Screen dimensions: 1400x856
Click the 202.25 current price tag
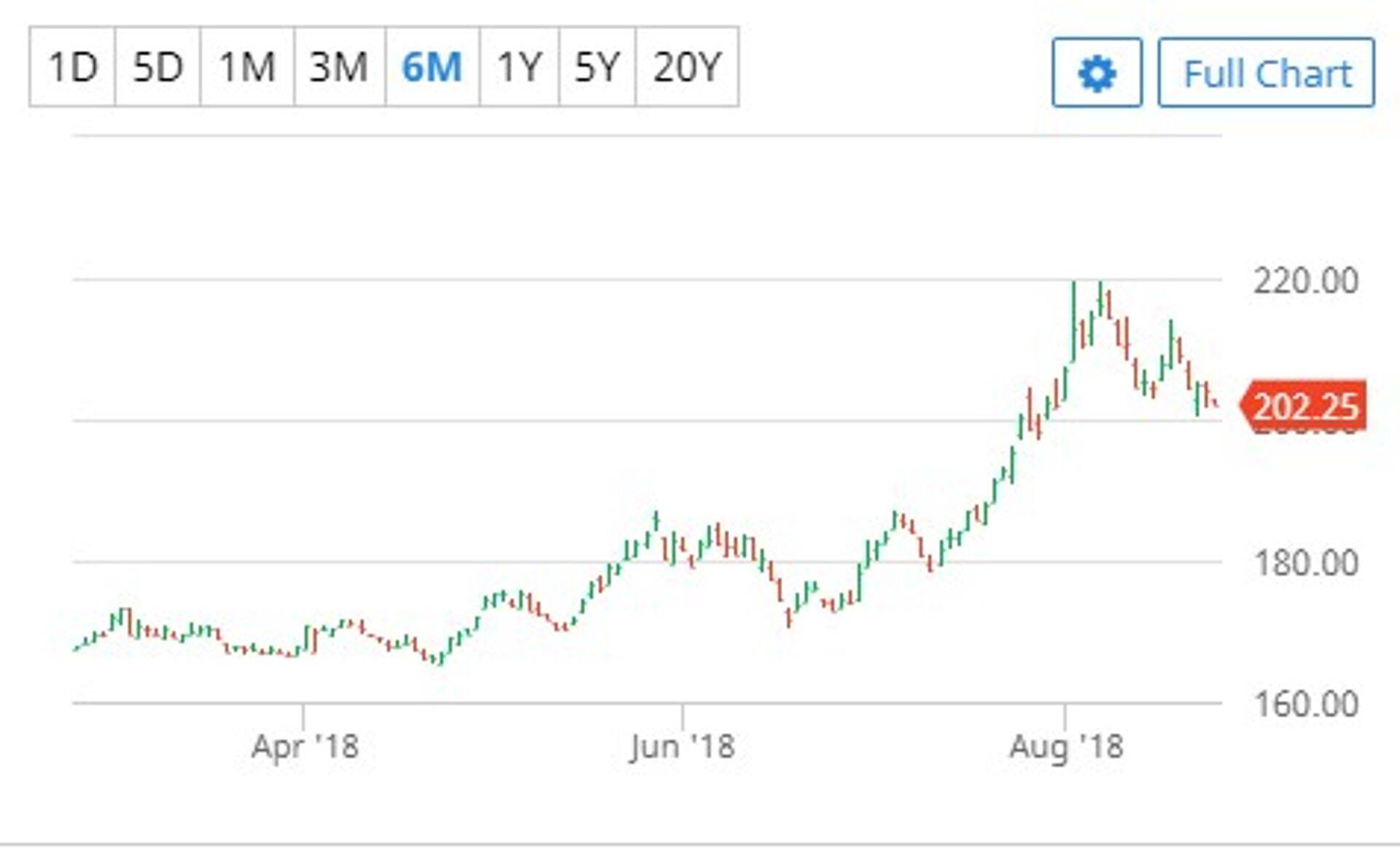point(1304,406)
